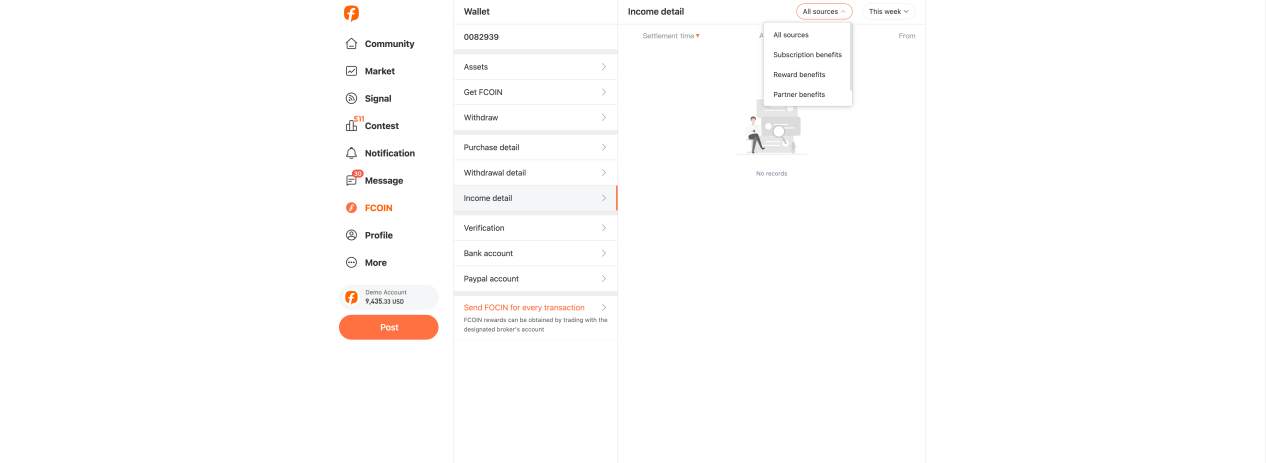The height and width of the screenshot is (463, 1266).
Task: Open the Contest podium icon
Action: coord(351,126)
